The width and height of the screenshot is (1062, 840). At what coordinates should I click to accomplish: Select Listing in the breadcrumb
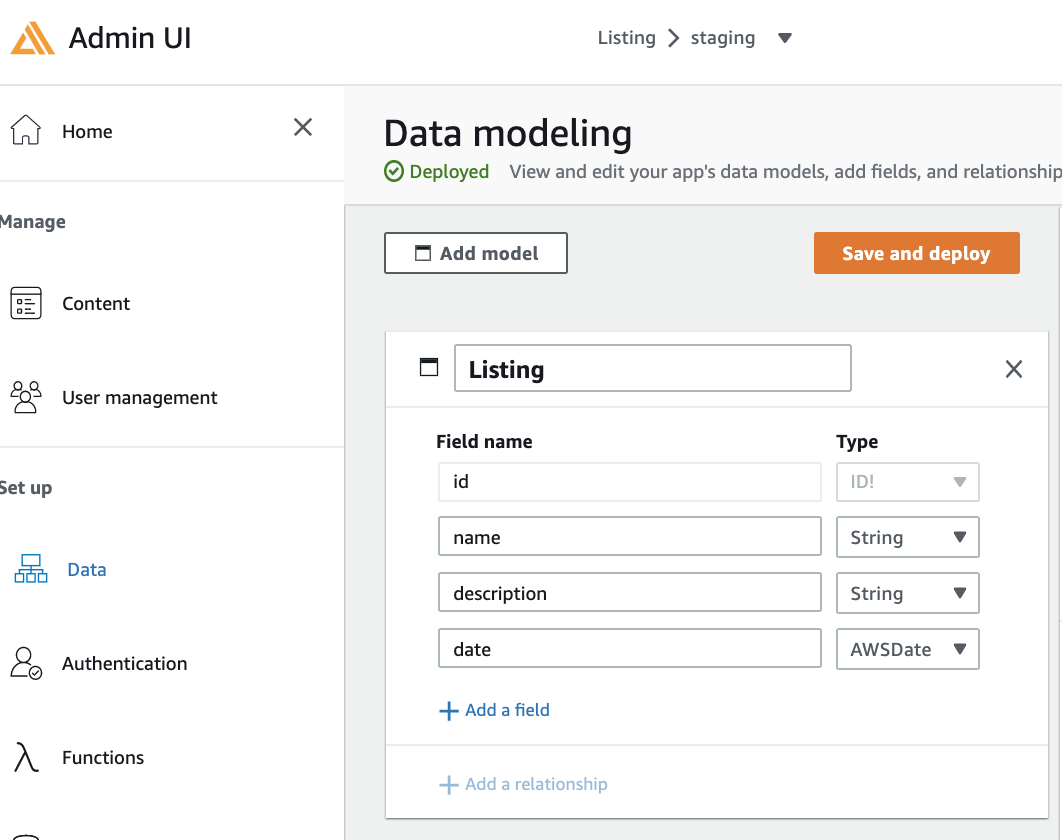point(626,37)
